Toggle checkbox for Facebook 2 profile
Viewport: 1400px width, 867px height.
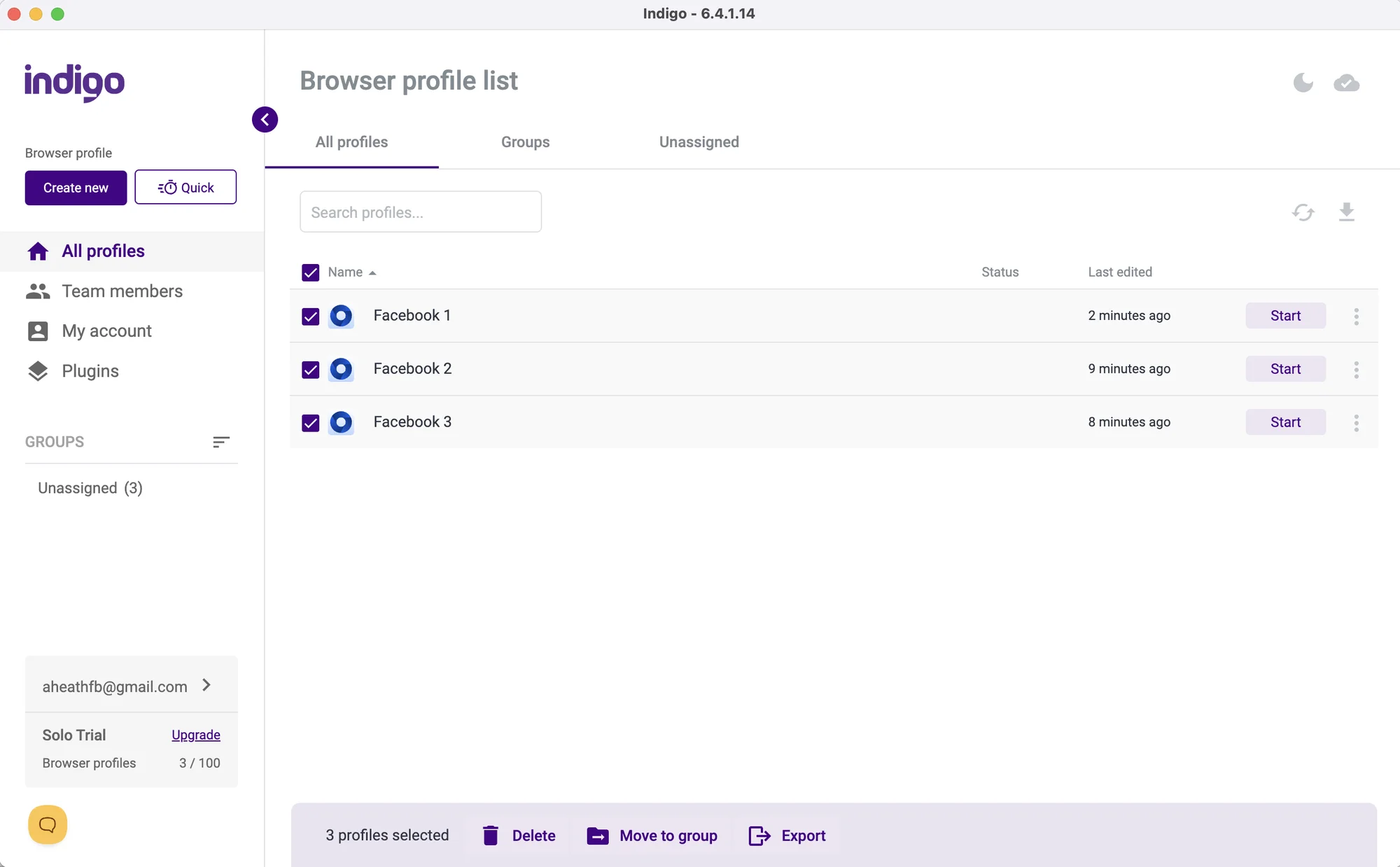click(310, 368)
